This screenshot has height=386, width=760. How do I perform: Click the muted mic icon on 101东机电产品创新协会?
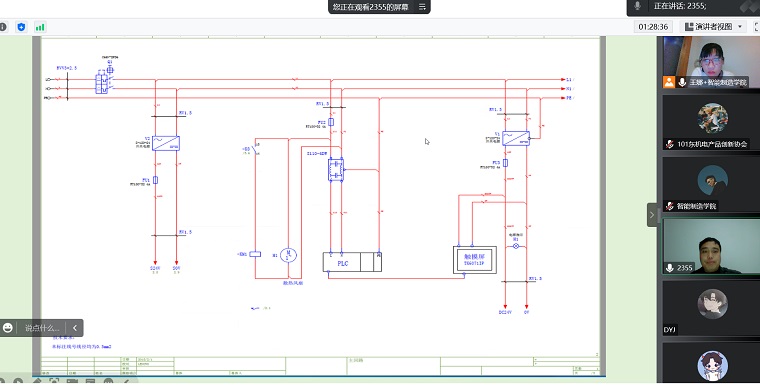click(x=670, y=144)
